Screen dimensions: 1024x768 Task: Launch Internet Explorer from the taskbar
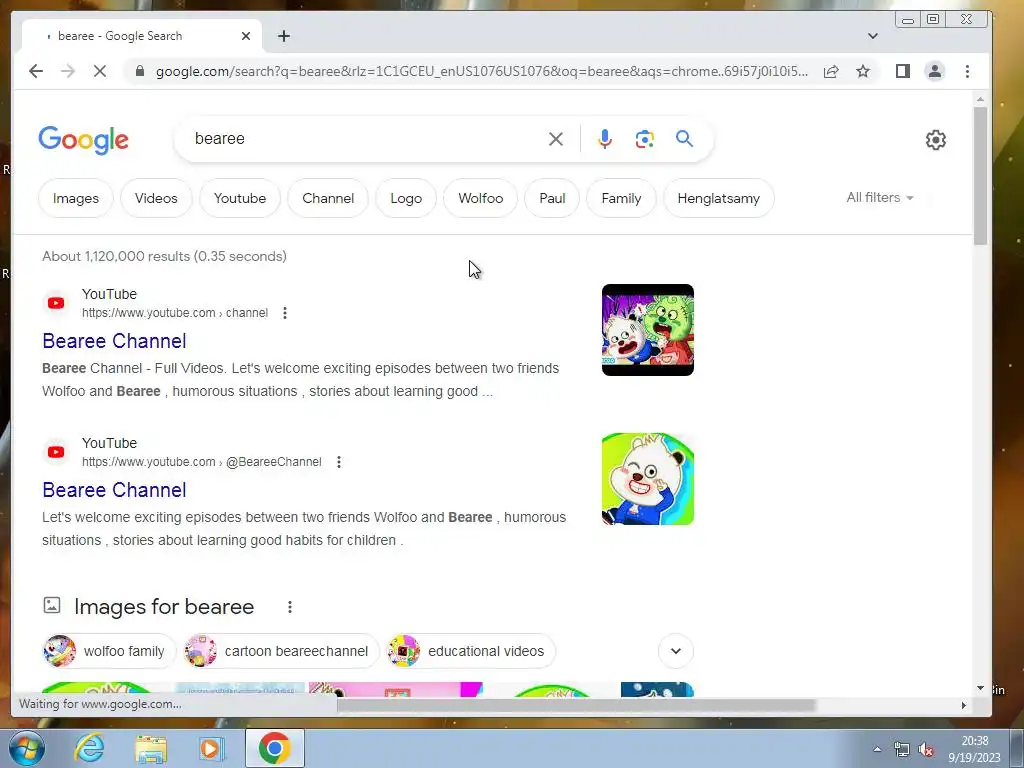(89, 748)
